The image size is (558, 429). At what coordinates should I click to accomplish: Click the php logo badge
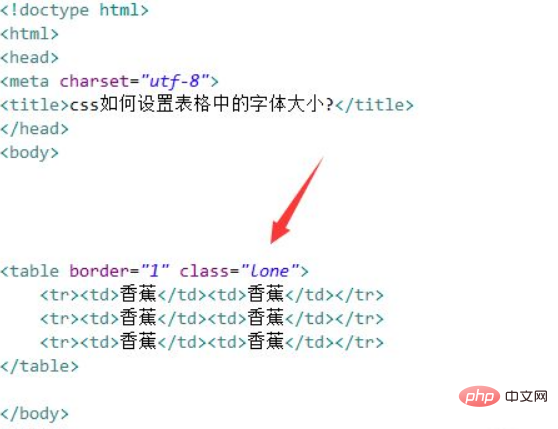click(479, 396)
